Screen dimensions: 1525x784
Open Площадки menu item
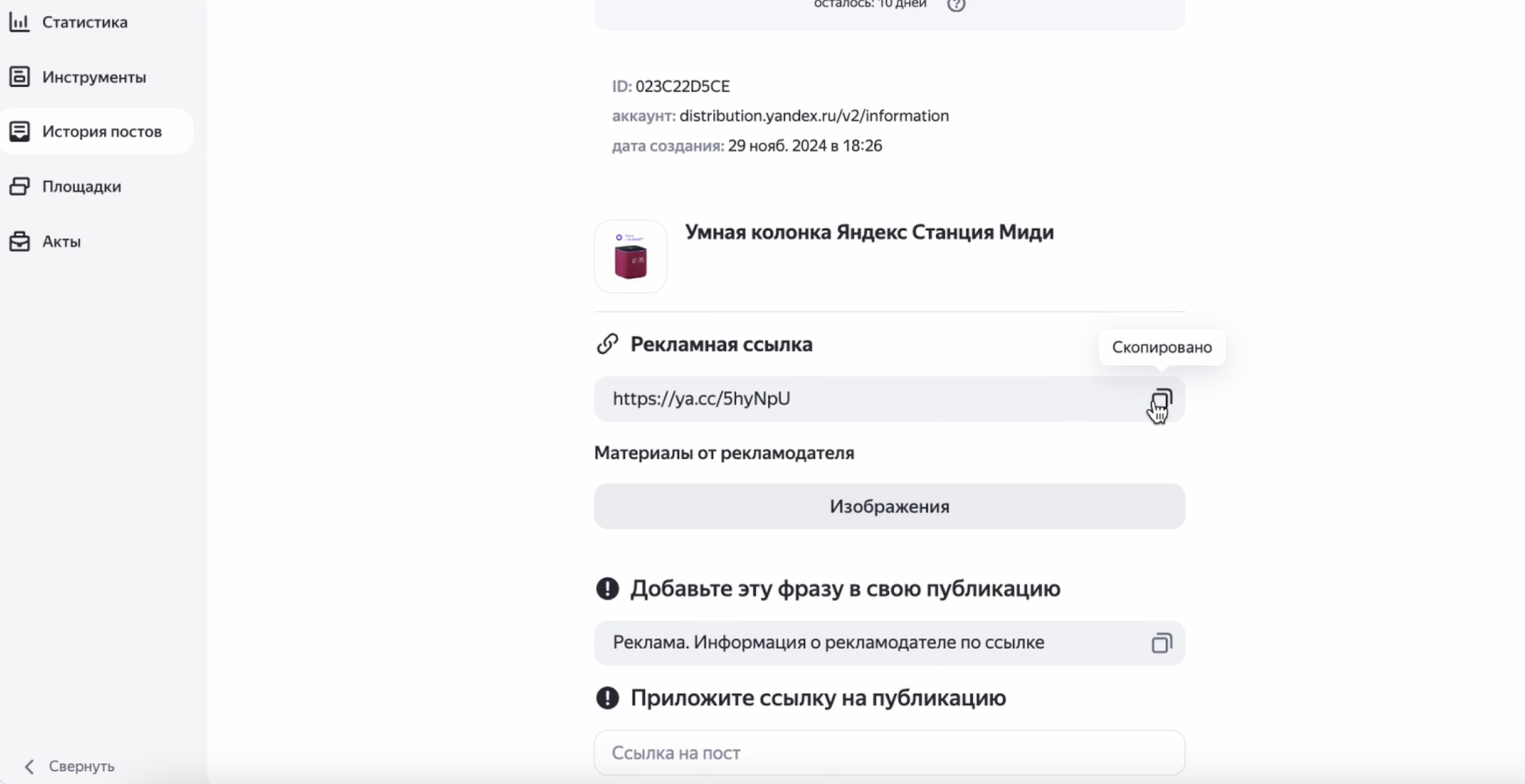pos(82,187)
